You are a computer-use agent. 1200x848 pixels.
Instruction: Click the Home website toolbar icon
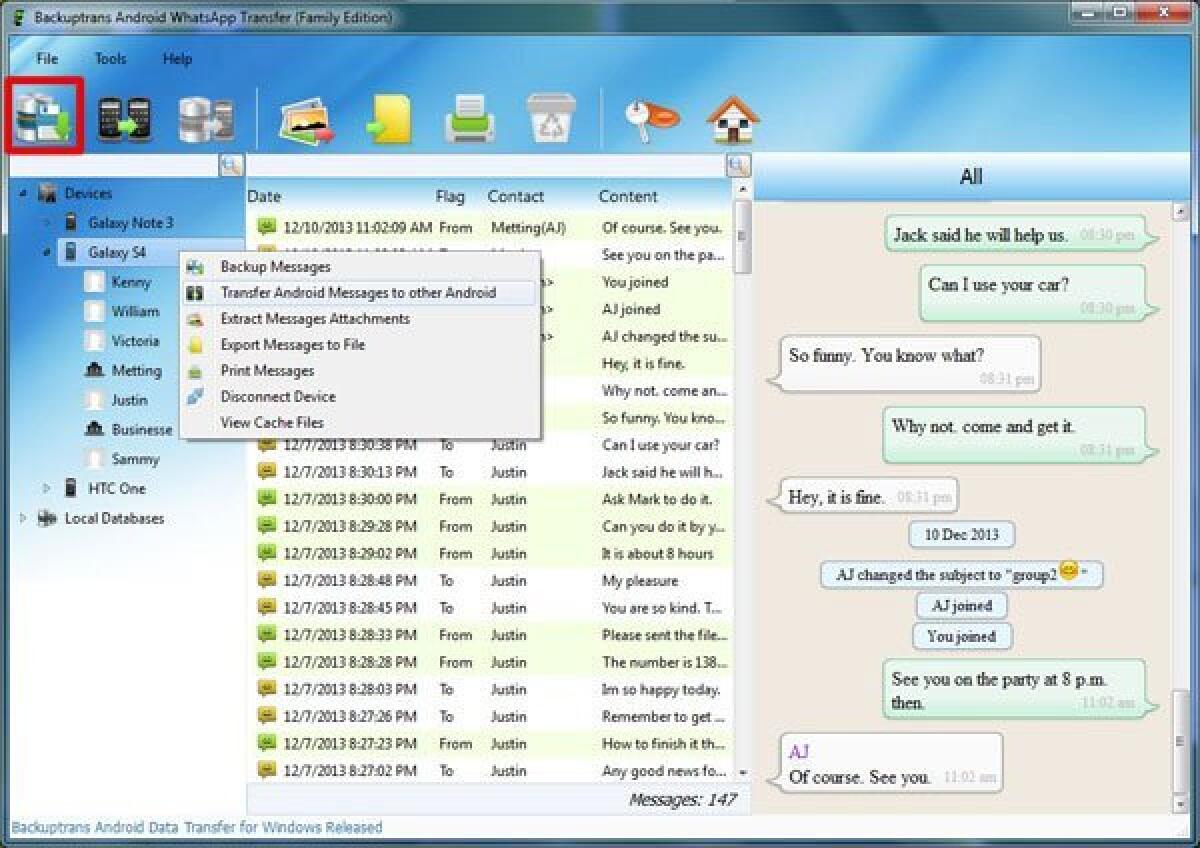733,117
